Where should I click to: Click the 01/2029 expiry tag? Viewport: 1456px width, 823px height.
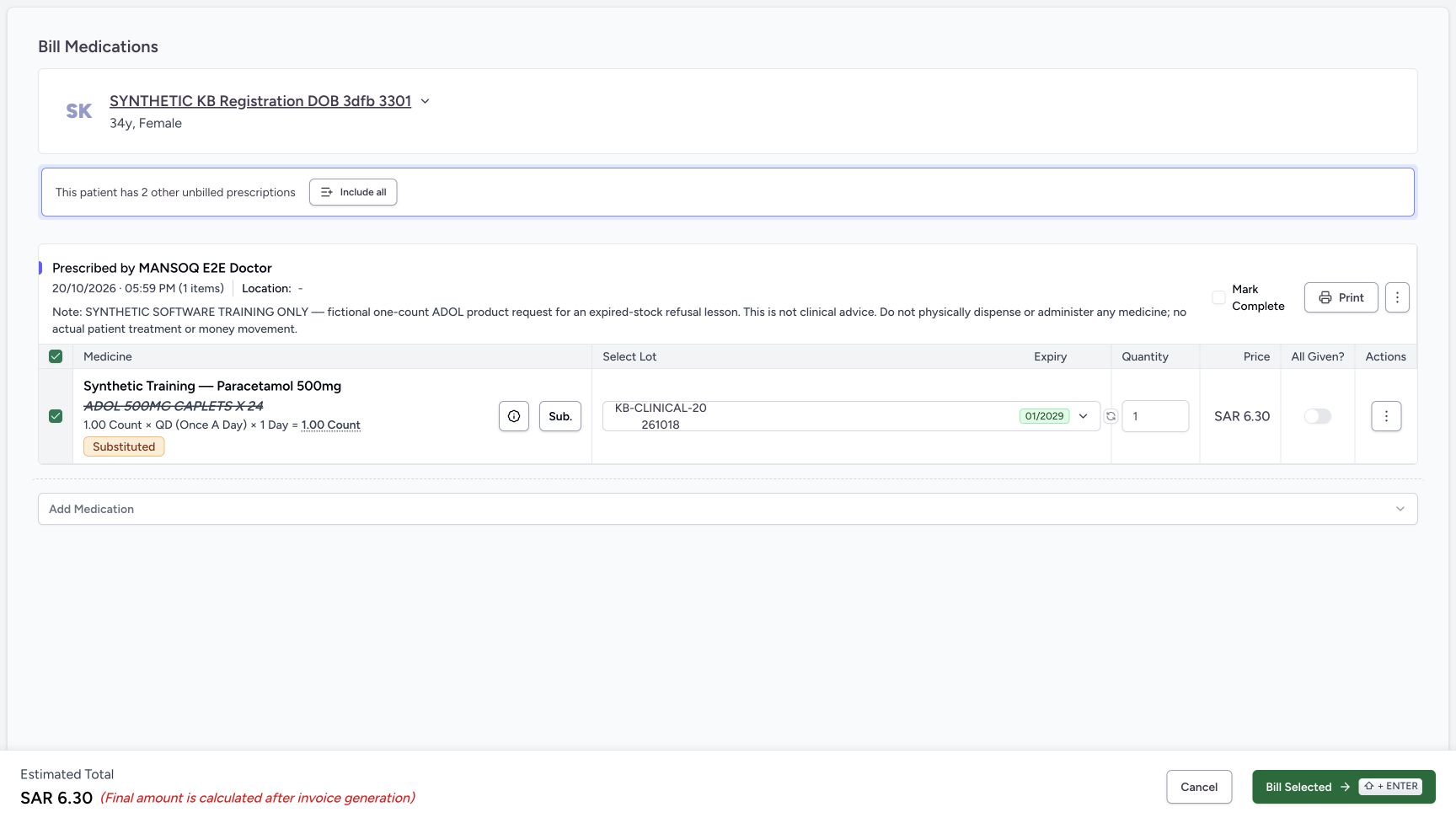point(1044,416)
